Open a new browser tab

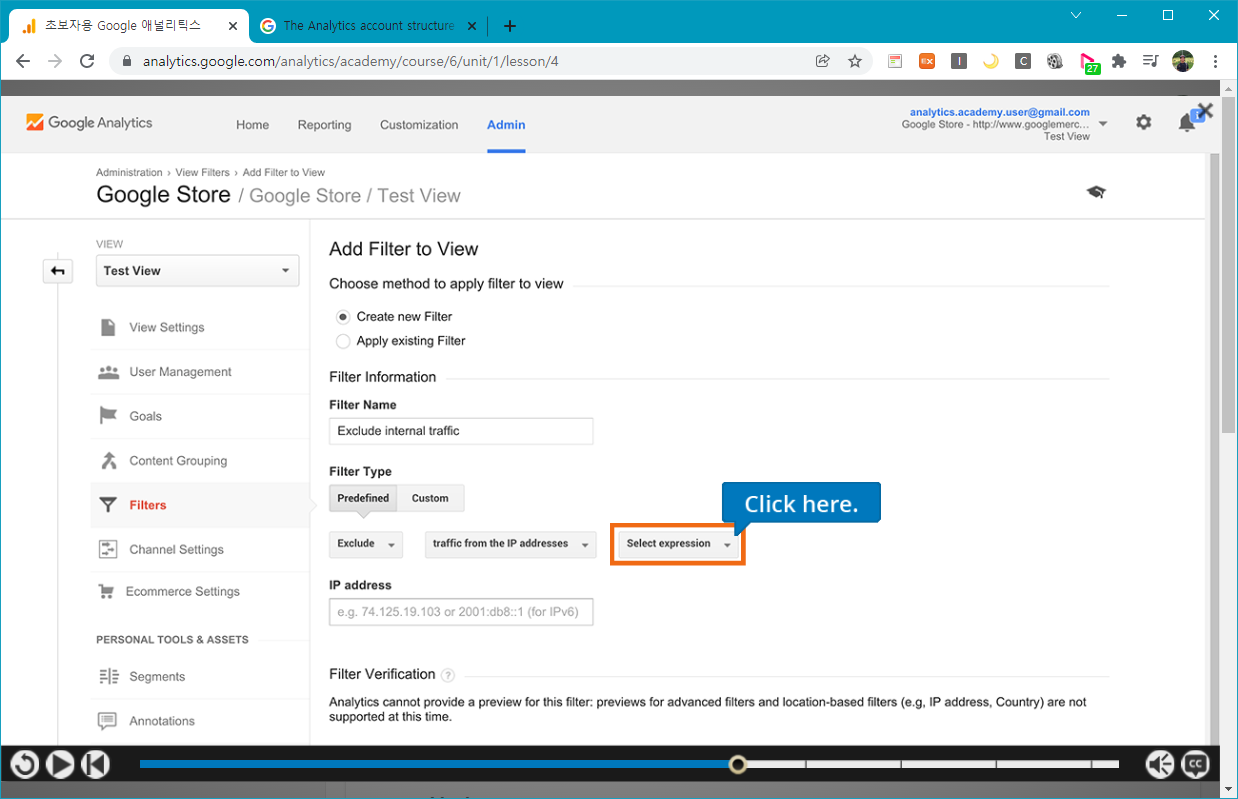tap(510, 26)
